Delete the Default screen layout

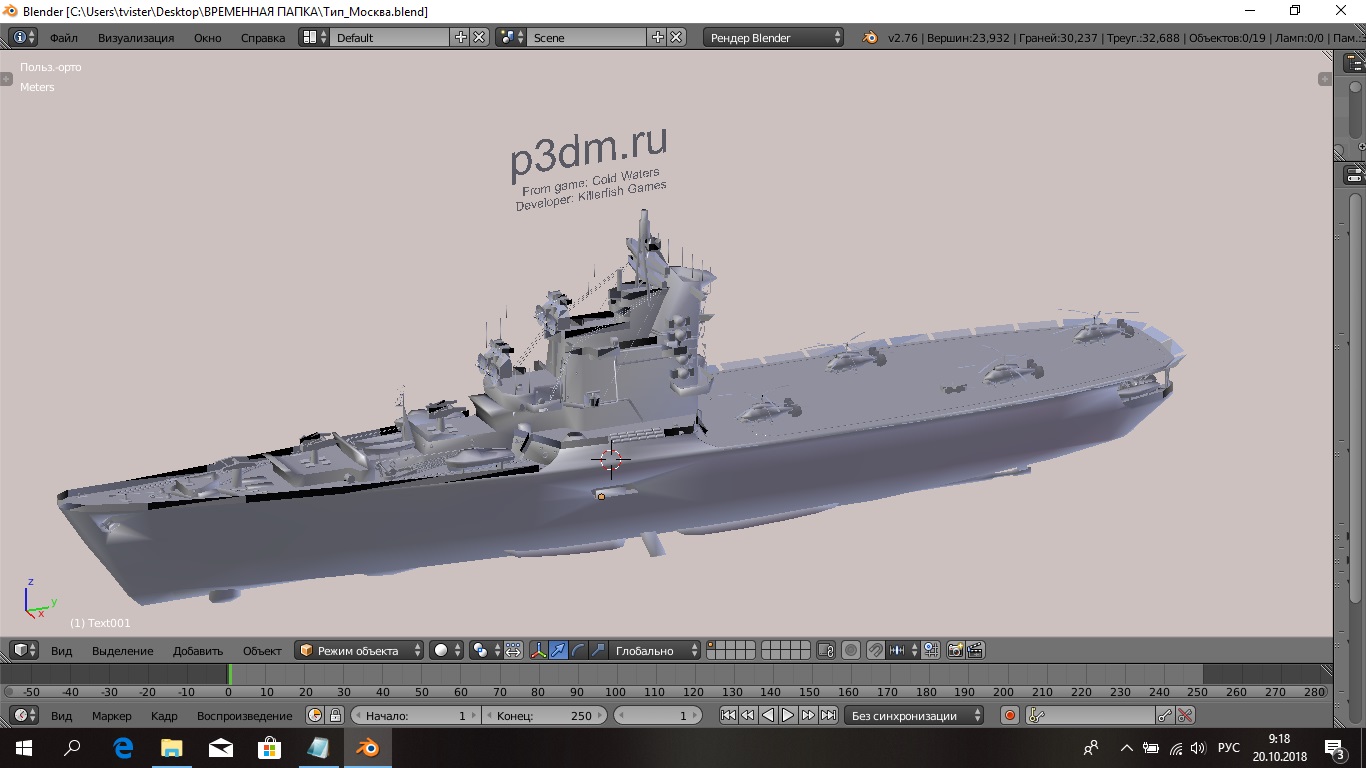point(480,37)
